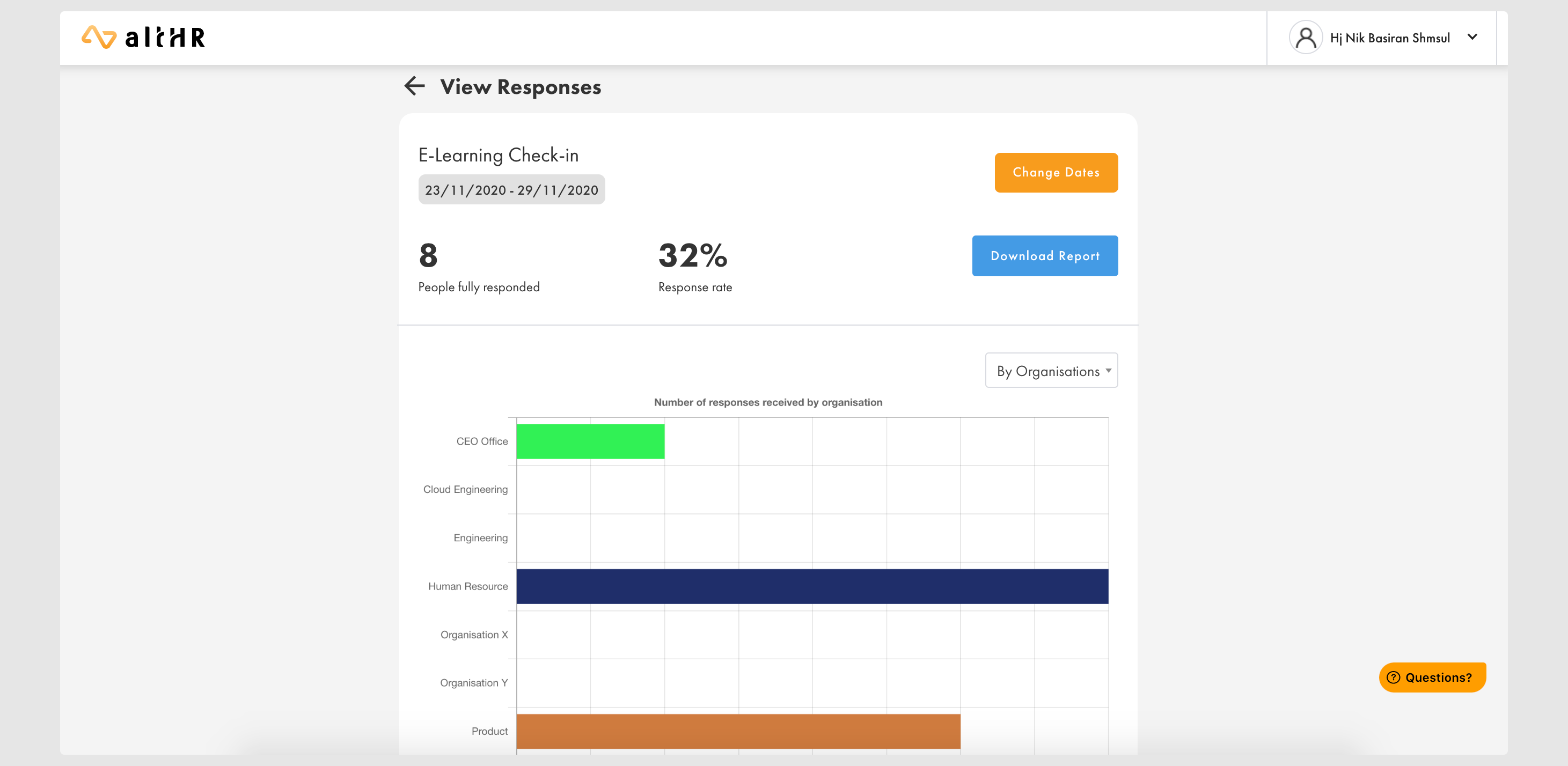Open the Questions? help button

point(1432,677)
